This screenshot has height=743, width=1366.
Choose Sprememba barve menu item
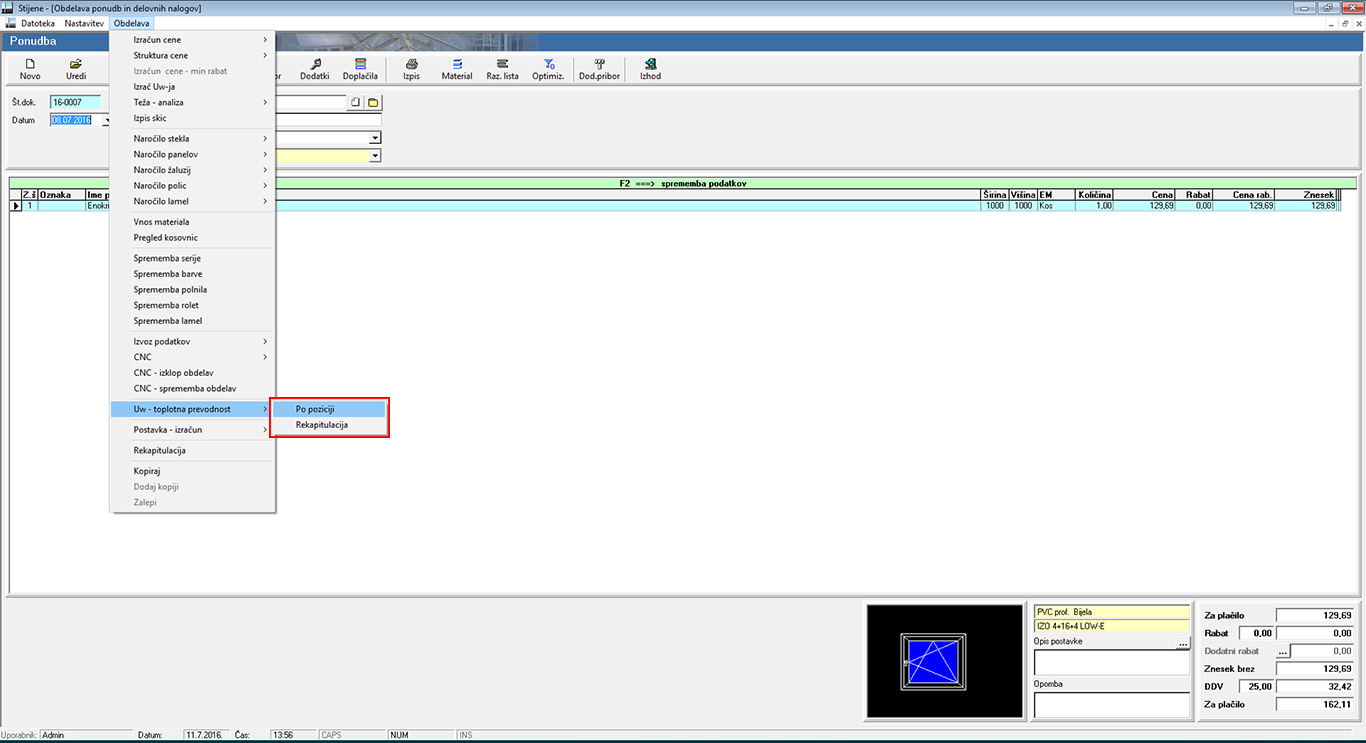click(192, 274)
